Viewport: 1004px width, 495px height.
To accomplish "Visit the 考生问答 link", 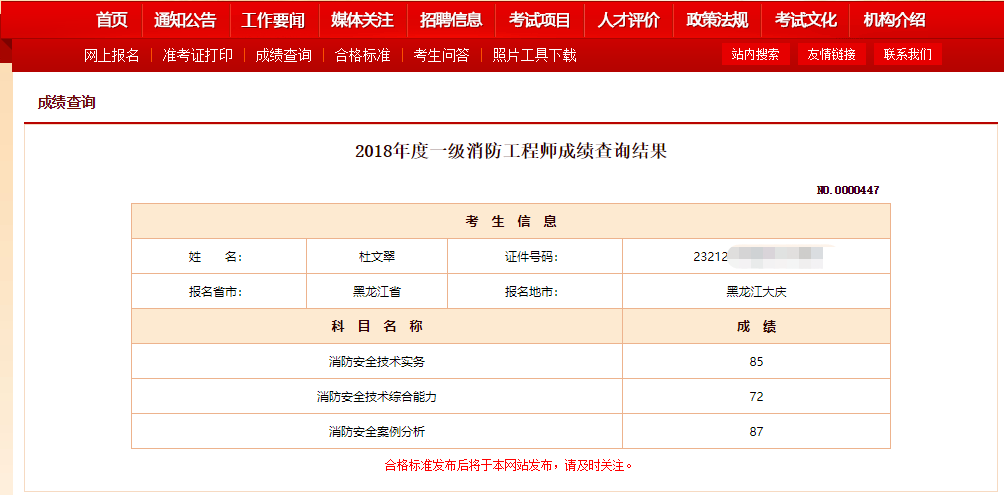I will coord(441,55).
